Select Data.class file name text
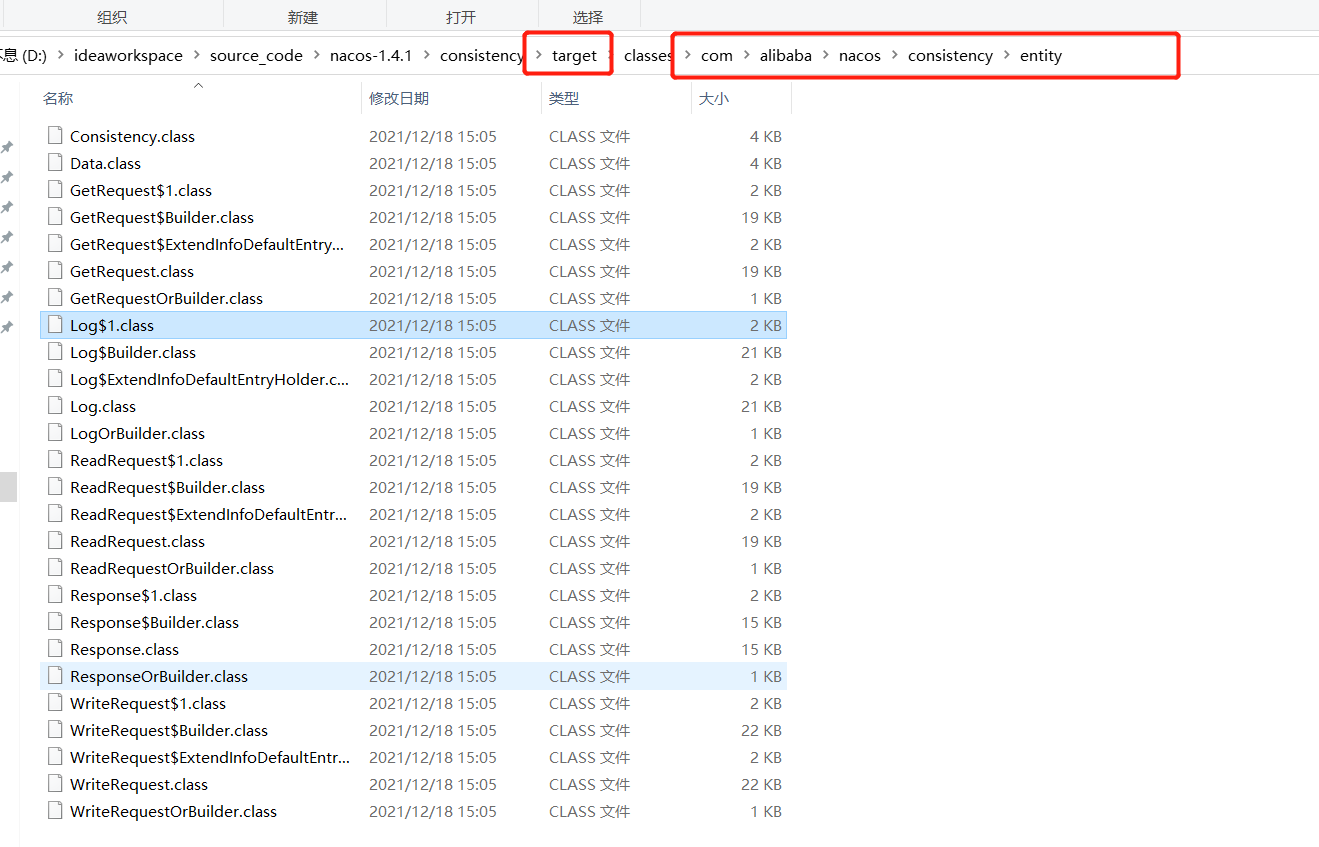This screenshot has width=1319, height=847. point(105,163)
